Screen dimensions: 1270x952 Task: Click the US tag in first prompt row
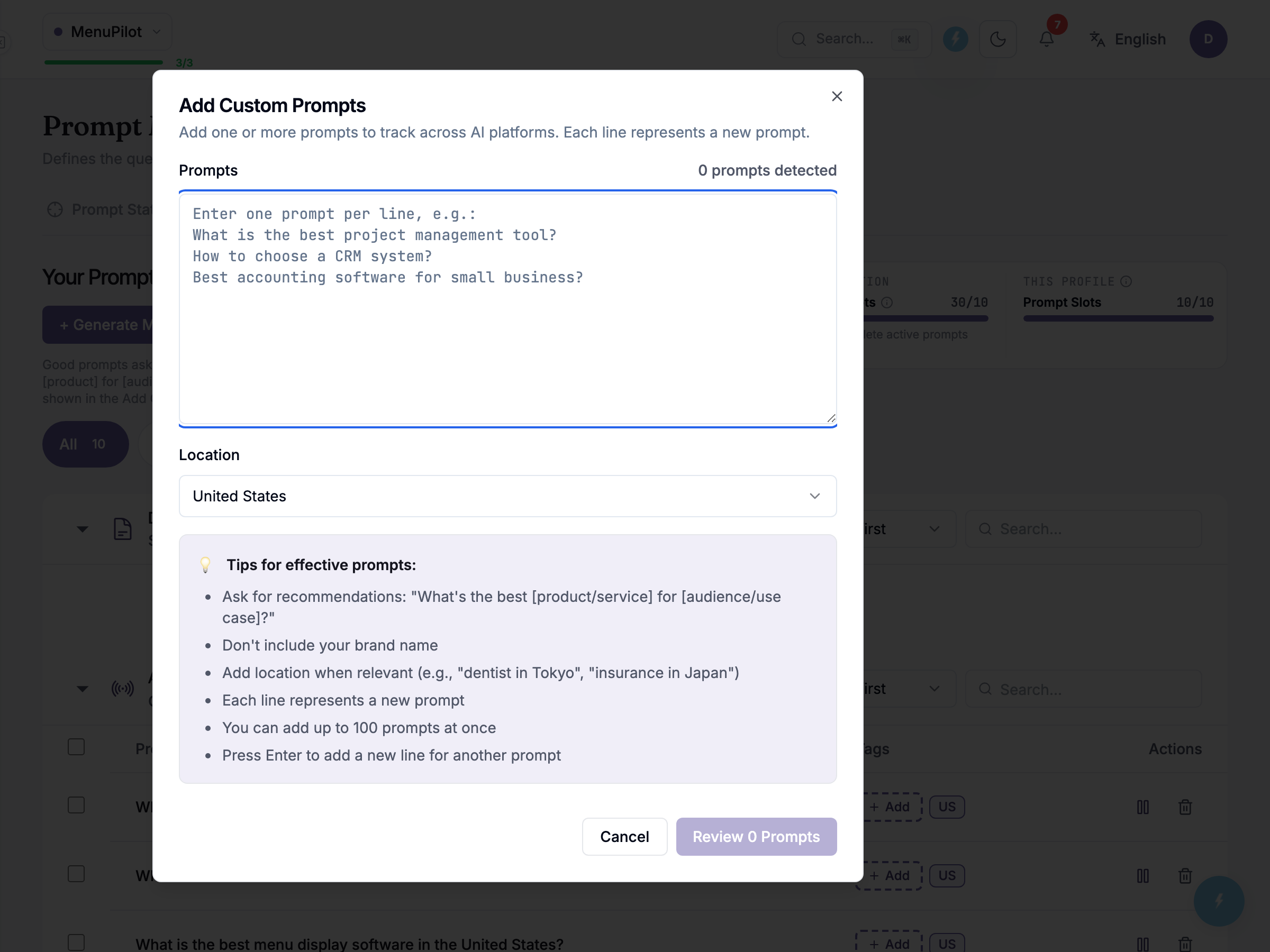coord(947,807)
